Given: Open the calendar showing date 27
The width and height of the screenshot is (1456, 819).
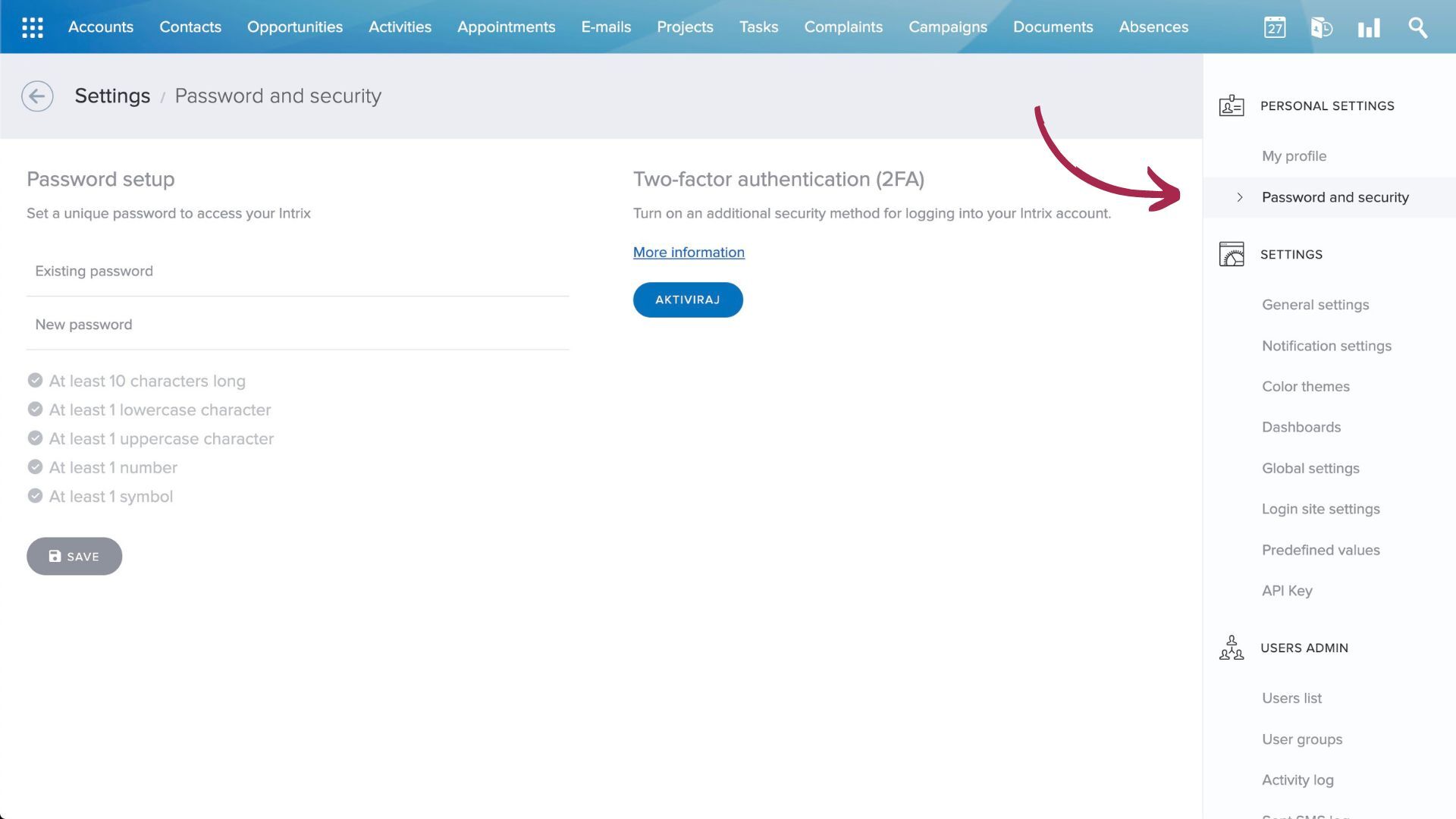Looking at the screenshot, I should point(1275,27).
